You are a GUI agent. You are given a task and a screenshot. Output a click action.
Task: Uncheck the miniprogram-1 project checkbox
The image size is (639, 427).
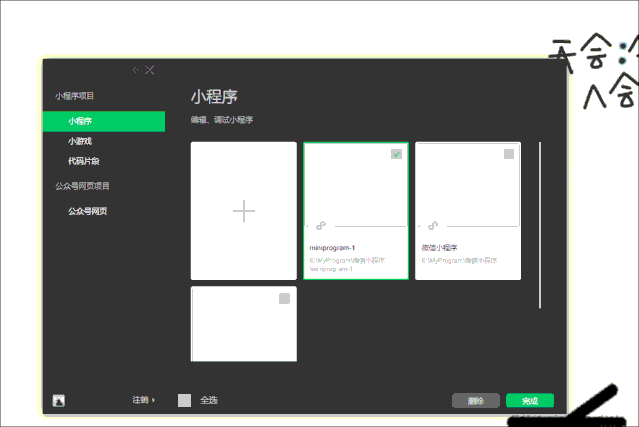397,154
